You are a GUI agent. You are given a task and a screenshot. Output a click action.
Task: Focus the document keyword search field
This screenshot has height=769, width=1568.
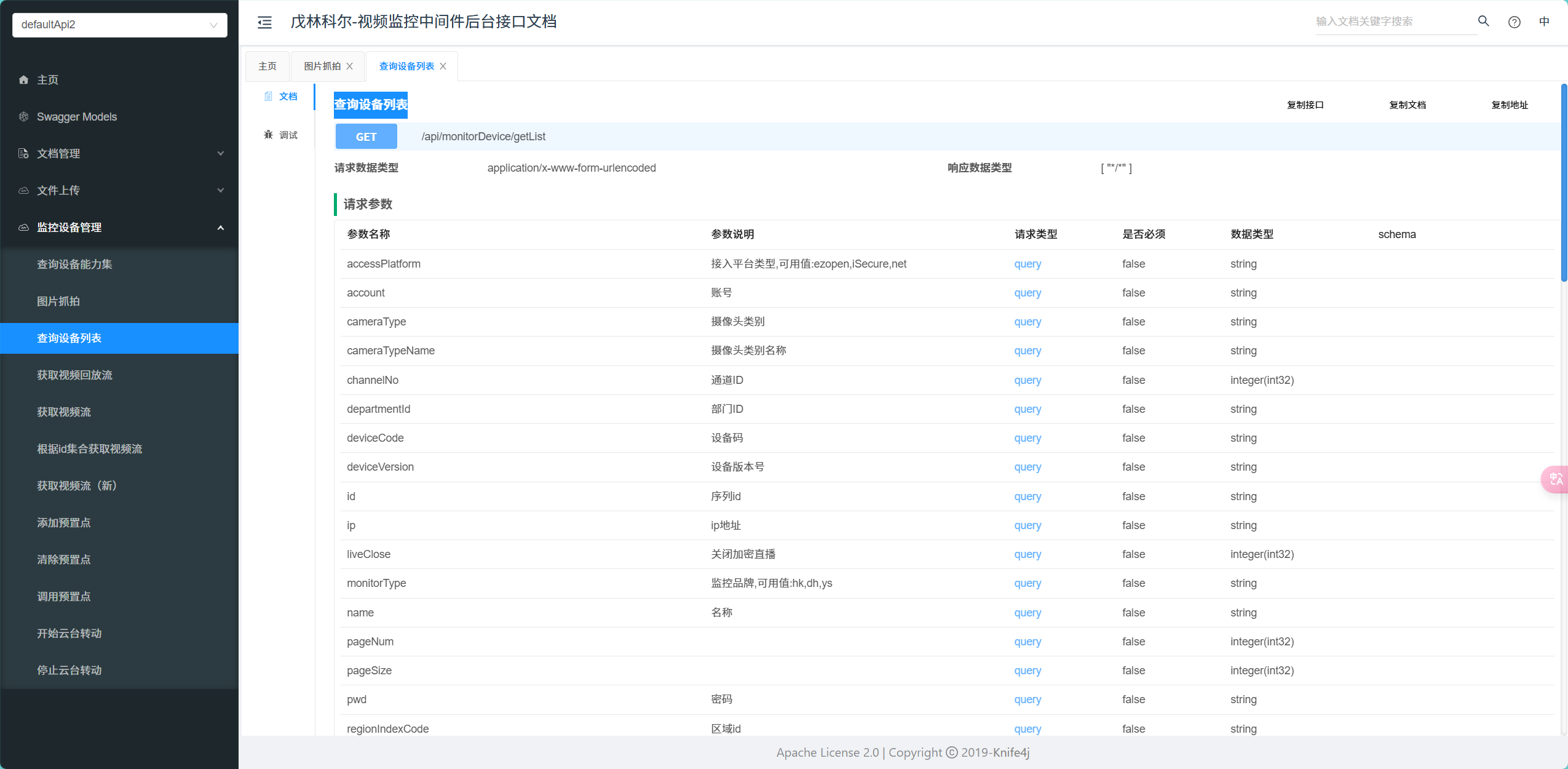pos(1393,22)
